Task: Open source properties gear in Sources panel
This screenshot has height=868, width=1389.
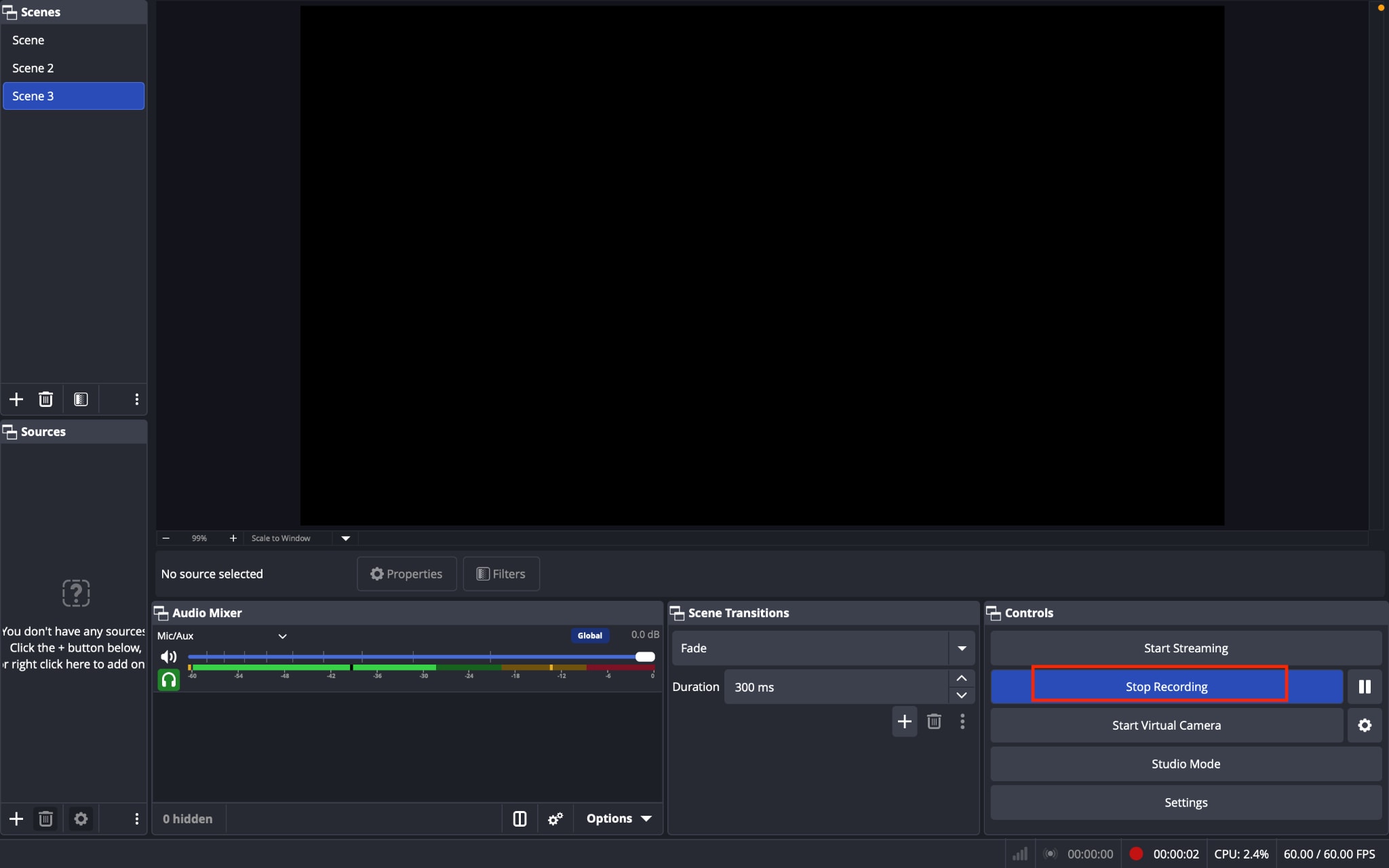Action: click(81, 819)
